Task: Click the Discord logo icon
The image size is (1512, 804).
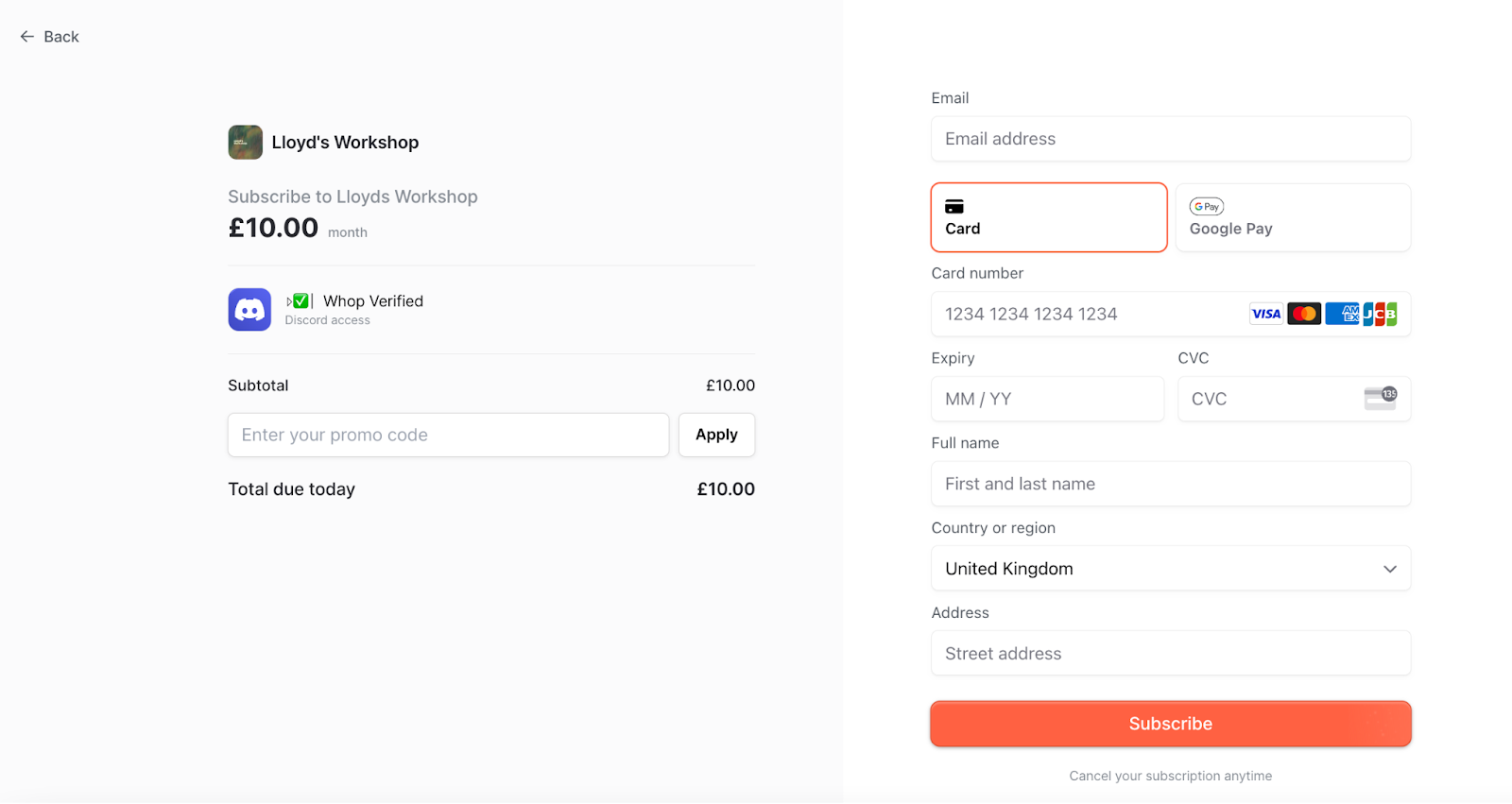Action: coord(249,310)
